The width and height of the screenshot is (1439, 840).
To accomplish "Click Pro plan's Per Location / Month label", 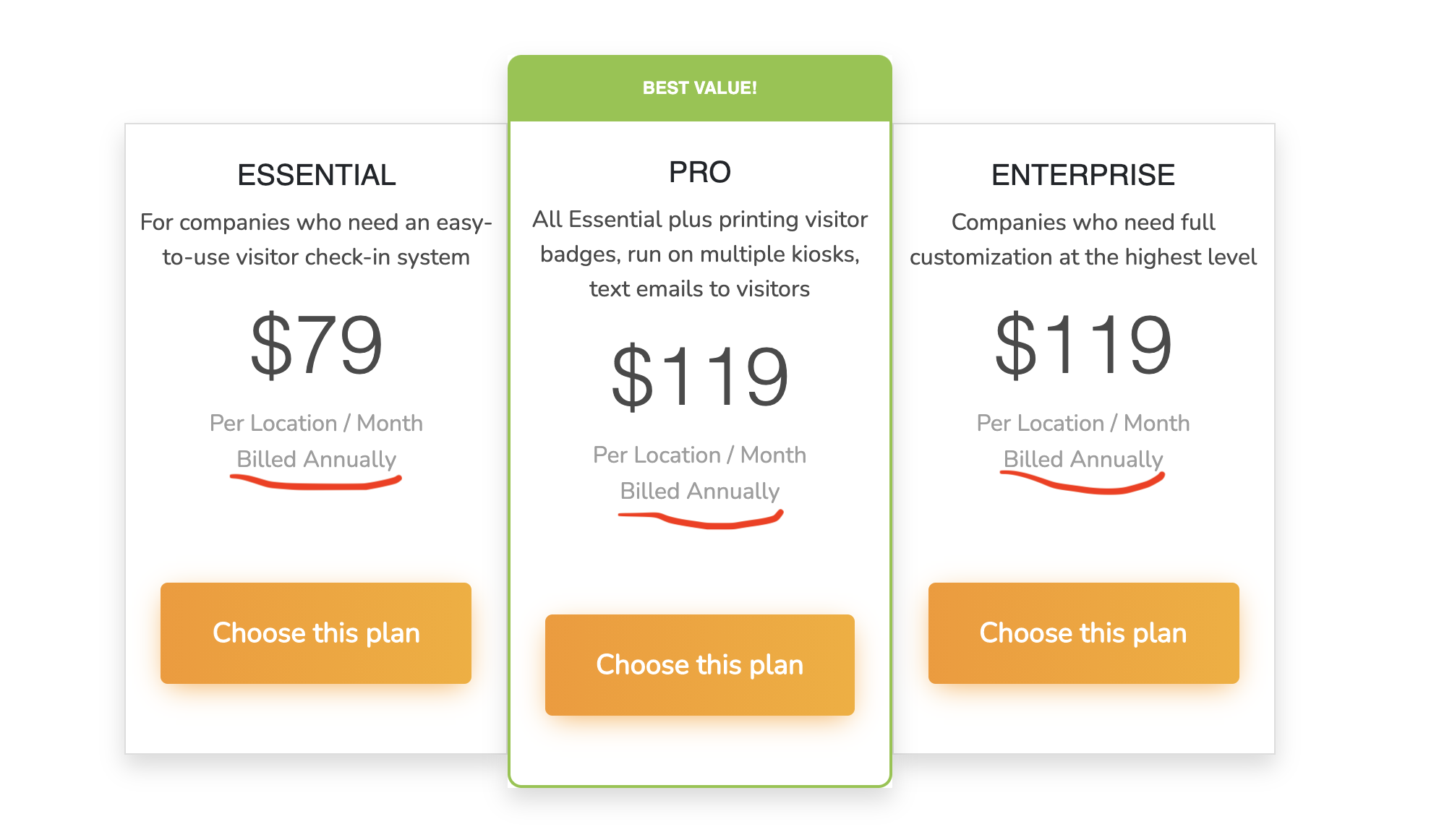I will tap(700, 455).
